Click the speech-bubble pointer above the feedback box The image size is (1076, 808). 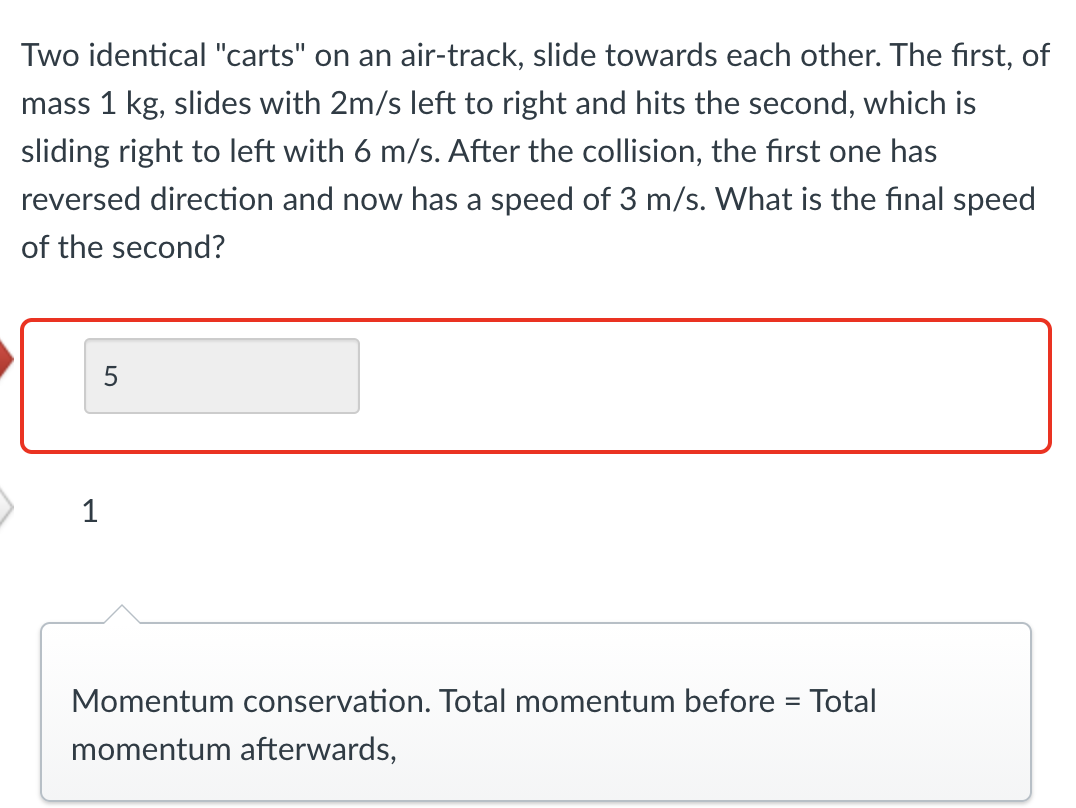click(x=122, y=612)
